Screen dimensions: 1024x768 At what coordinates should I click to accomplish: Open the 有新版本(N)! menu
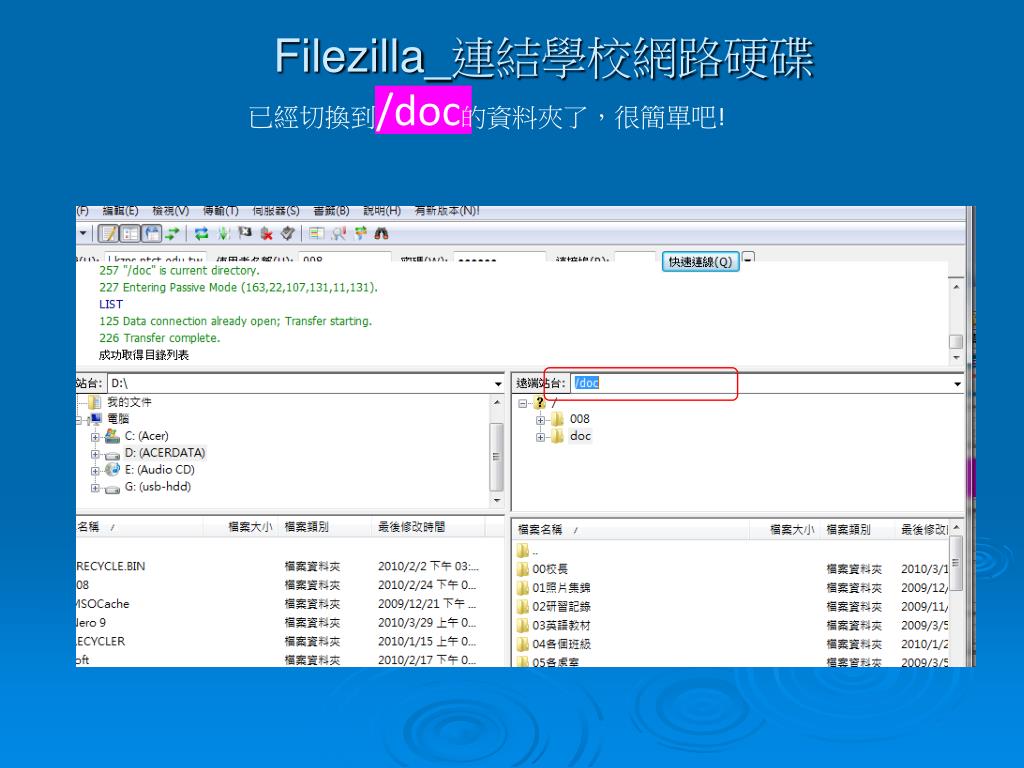coord(447,211)
